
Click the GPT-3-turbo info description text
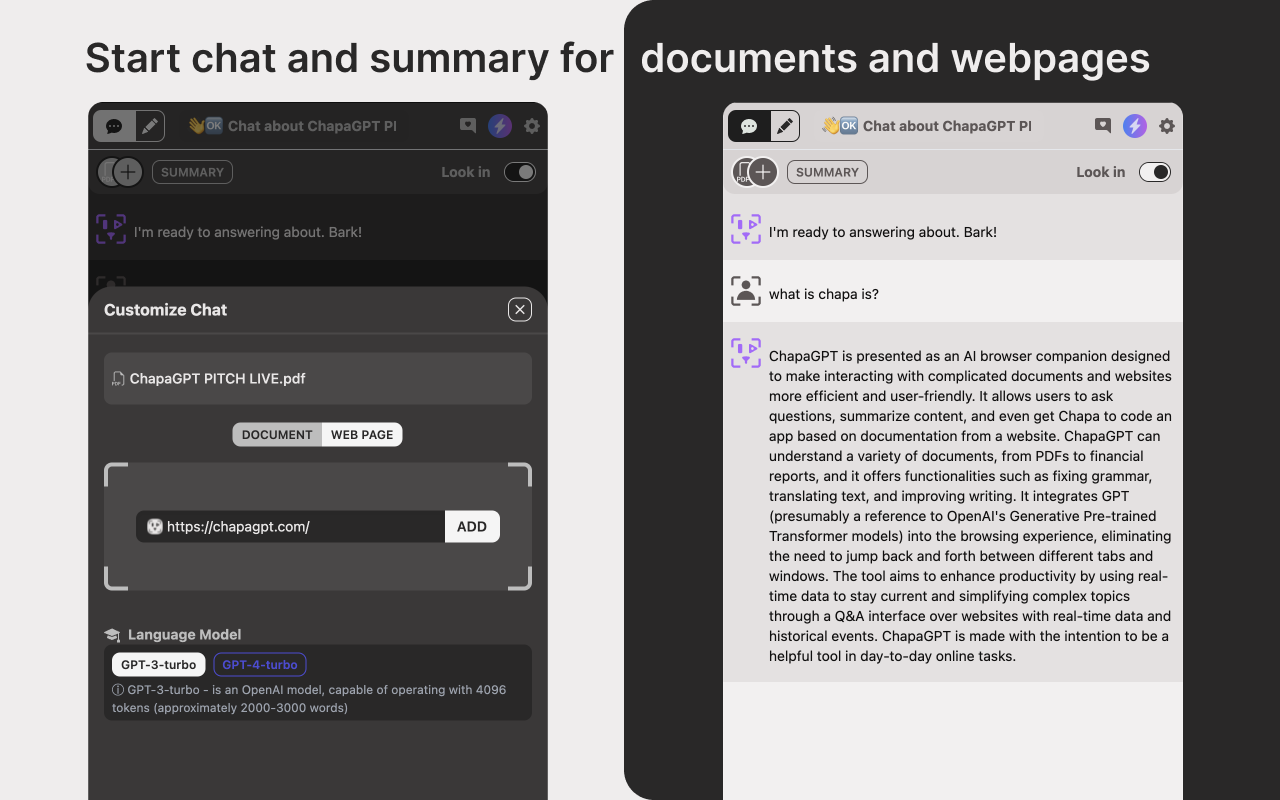(310, 699)
